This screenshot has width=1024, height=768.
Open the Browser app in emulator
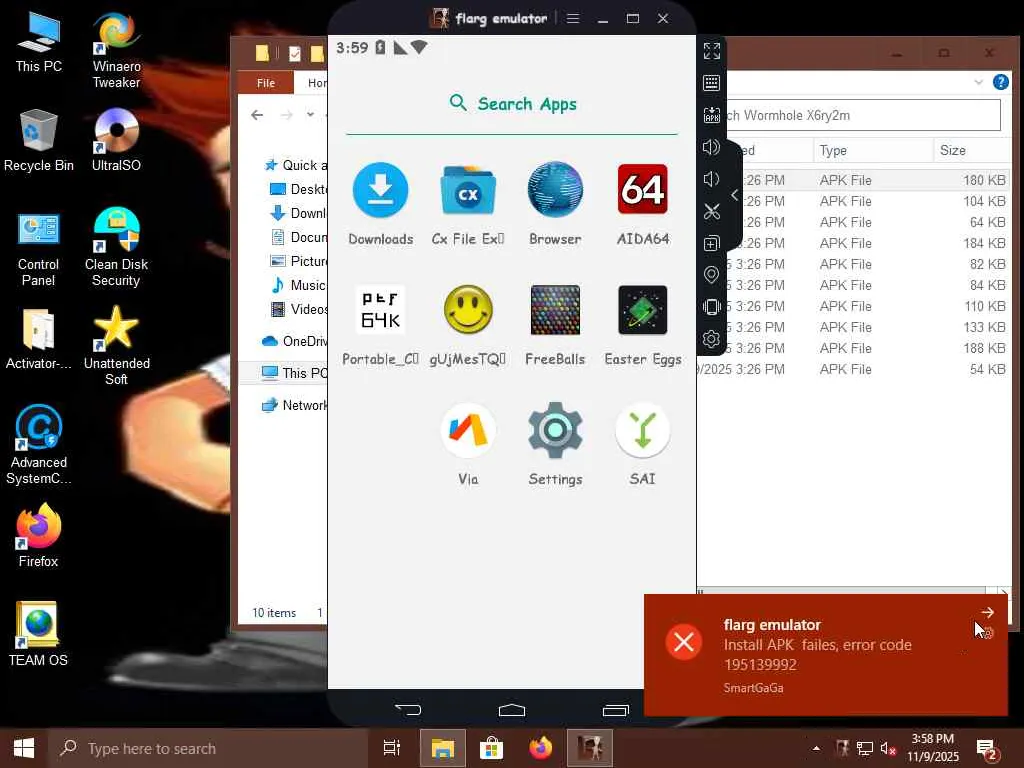coord(555,190)
